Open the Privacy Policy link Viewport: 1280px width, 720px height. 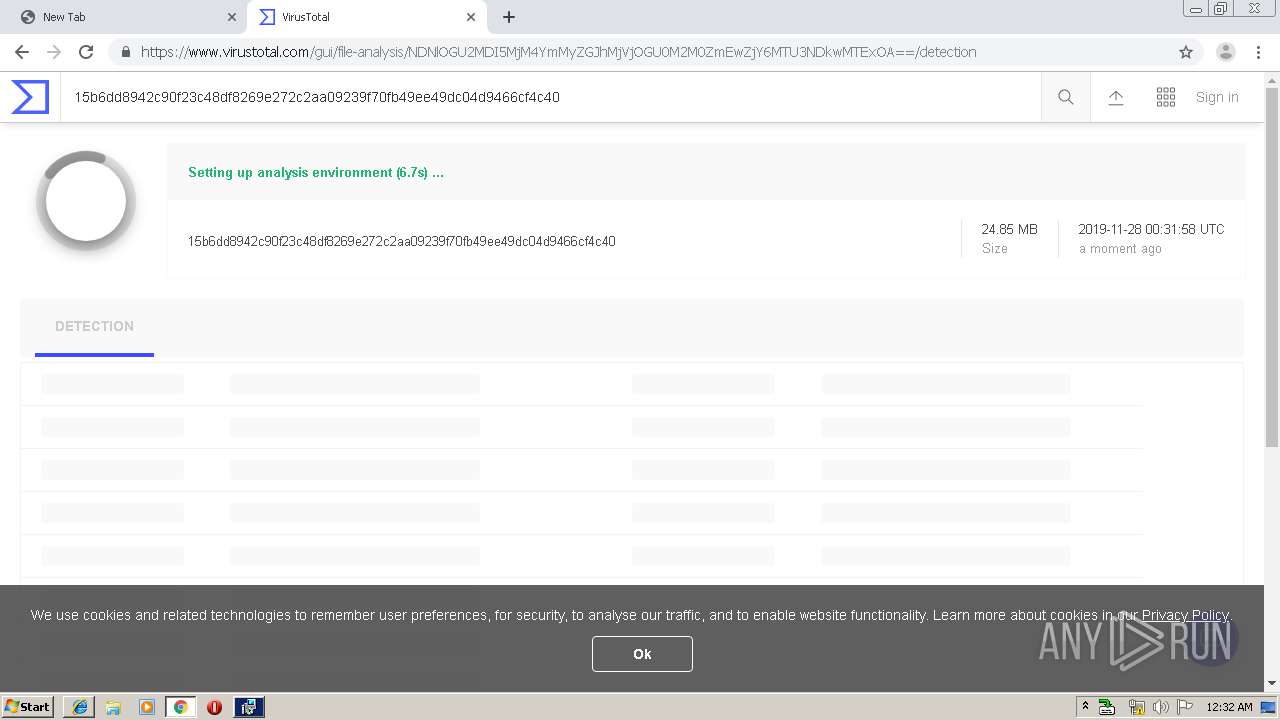1185,615
